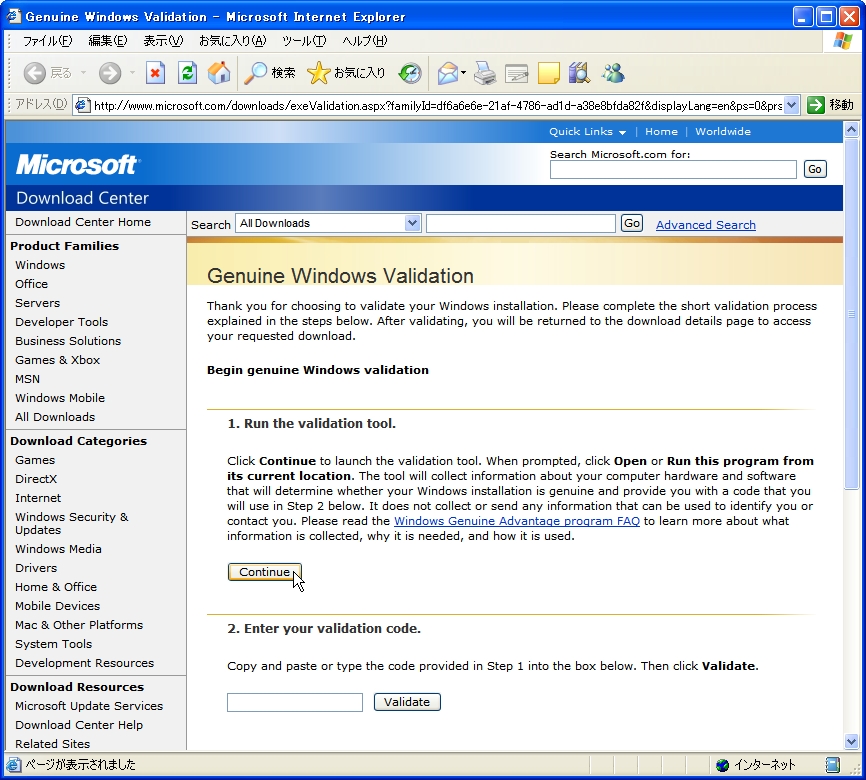Open the ファイル(F) menu

[x=47, y=41]
